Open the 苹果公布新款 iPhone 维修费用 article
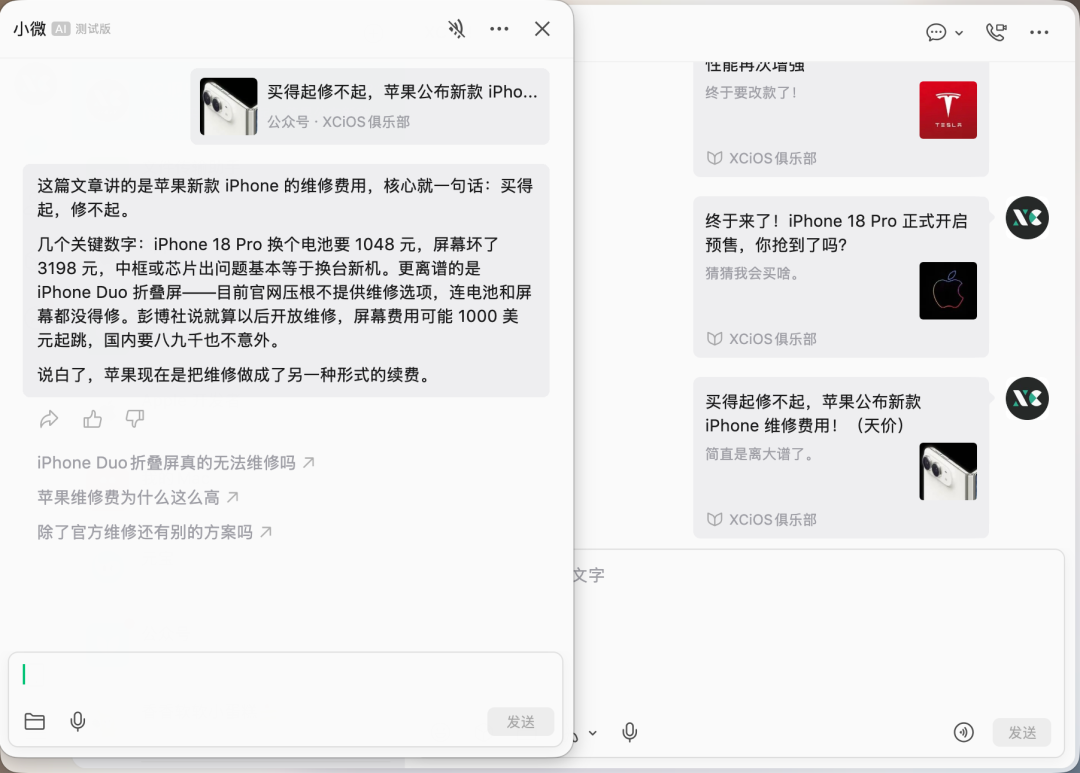1080x773 pixels. pyautogui.click(x=841, y=457)
